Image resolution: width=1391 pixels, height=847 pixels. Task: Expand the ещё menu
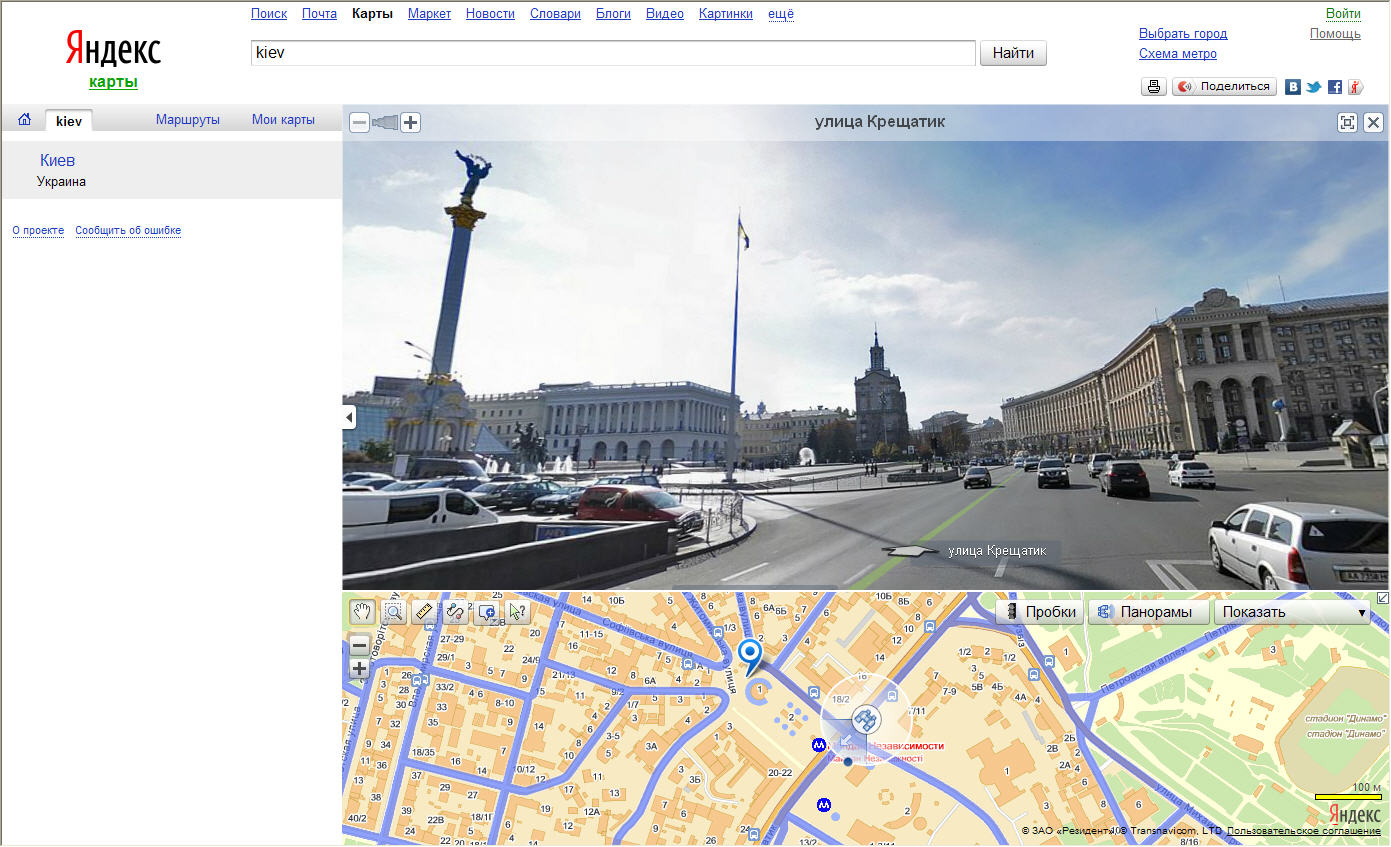780,13
